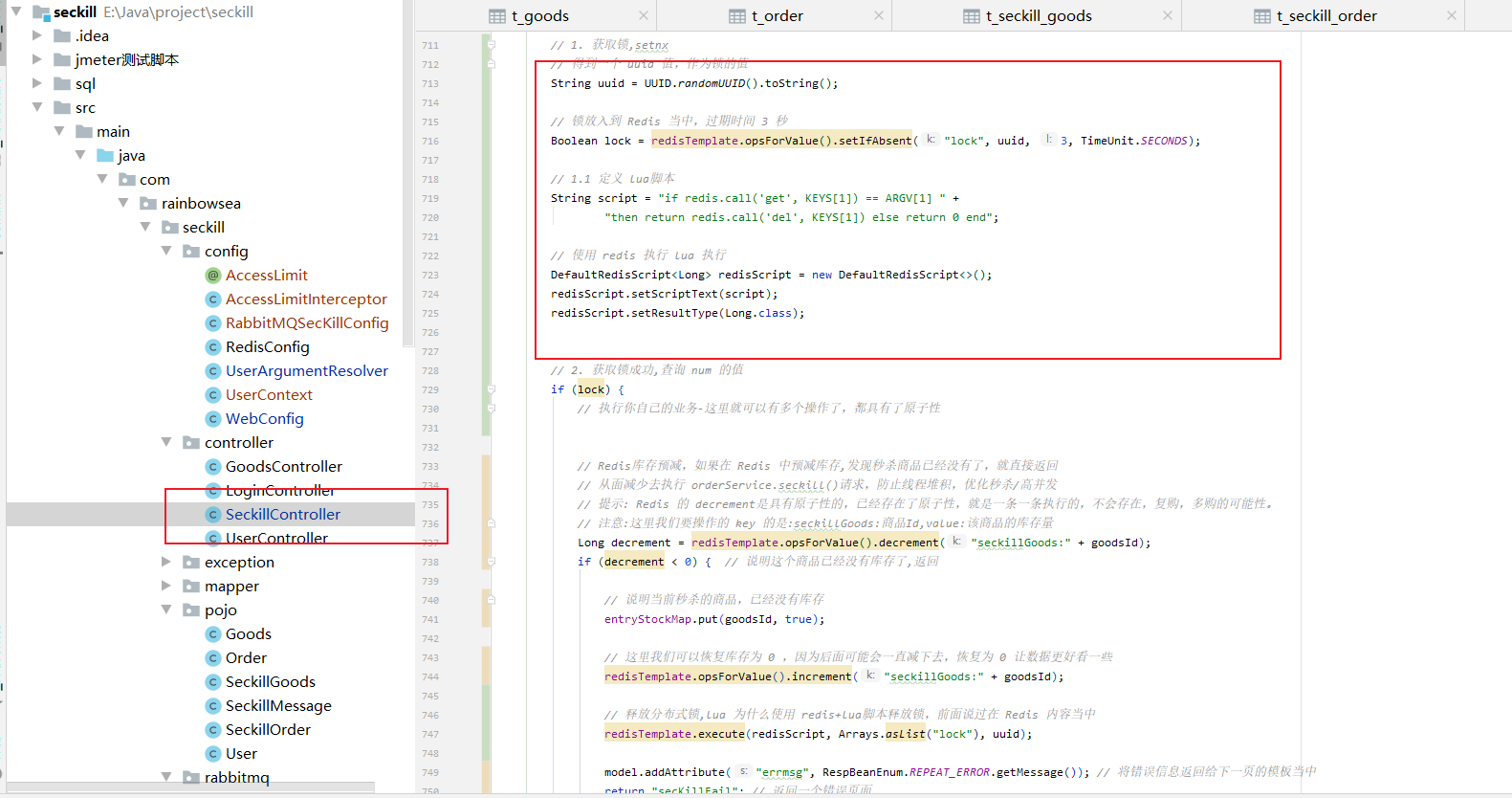1512x798 pixels.
Task: Collapse the config package folder
Action: [x=166, y=251]
